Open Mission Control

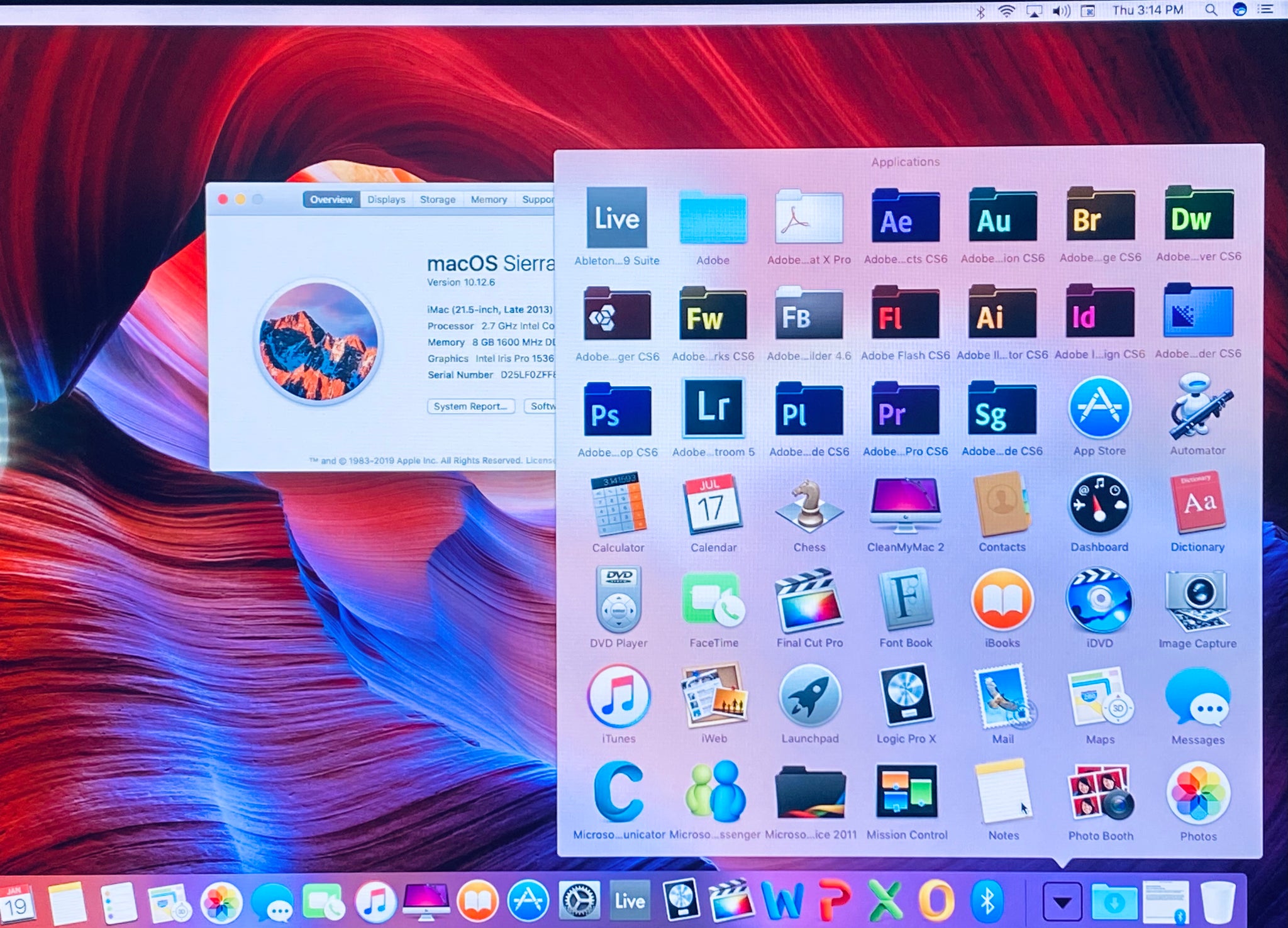tap(906, 791)
